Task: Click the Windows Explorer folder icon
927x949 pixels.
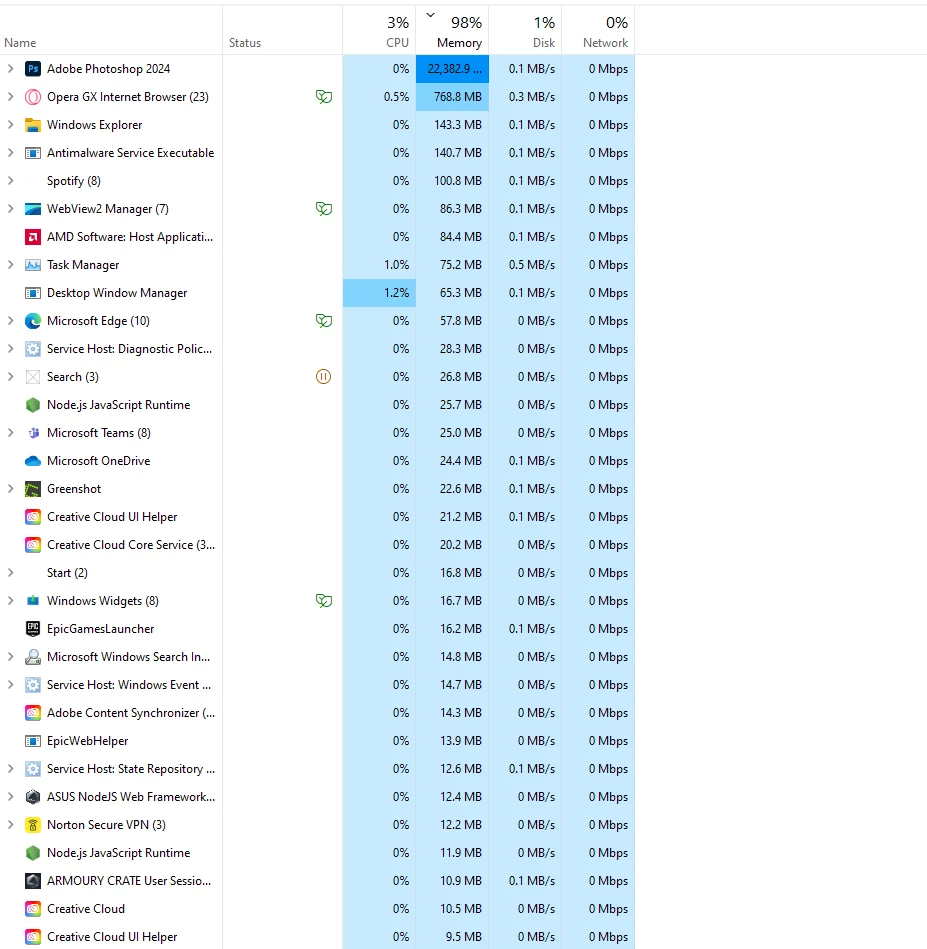Action: pos(33,125)
